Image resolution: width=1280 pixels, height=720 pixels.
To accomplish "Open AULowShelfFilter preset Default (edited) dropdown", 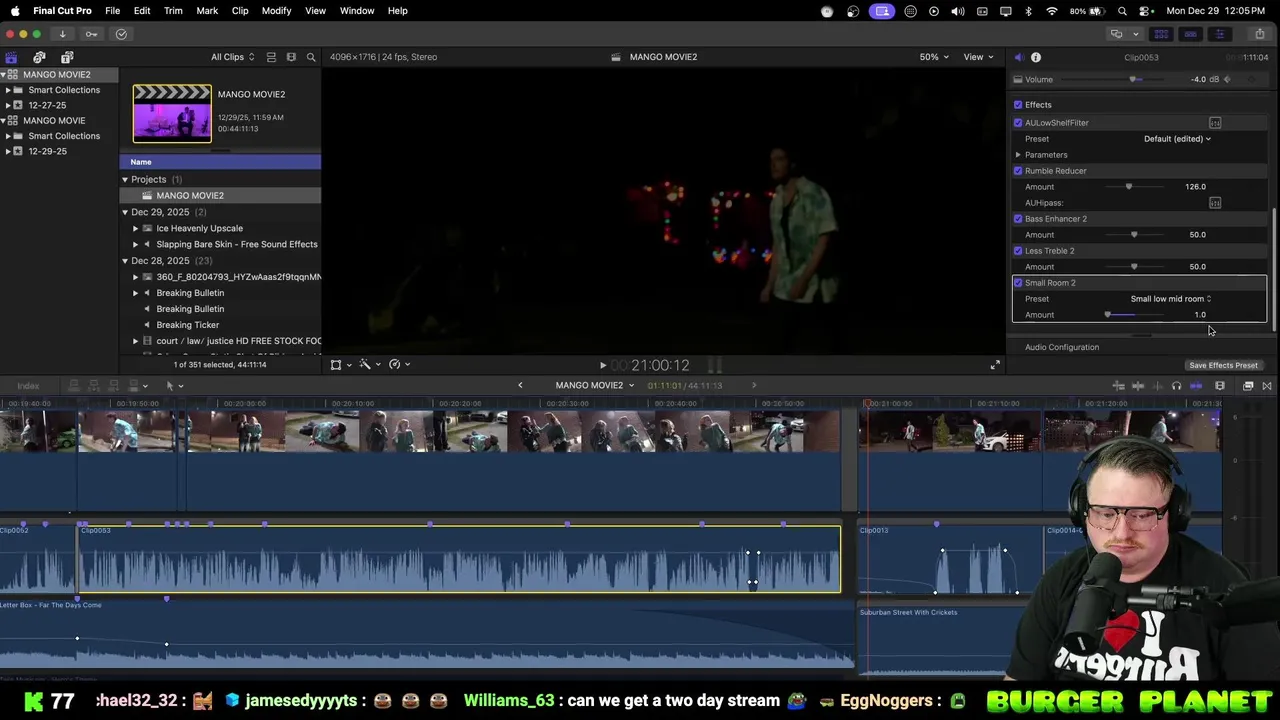I will (x=1177, y=139).
